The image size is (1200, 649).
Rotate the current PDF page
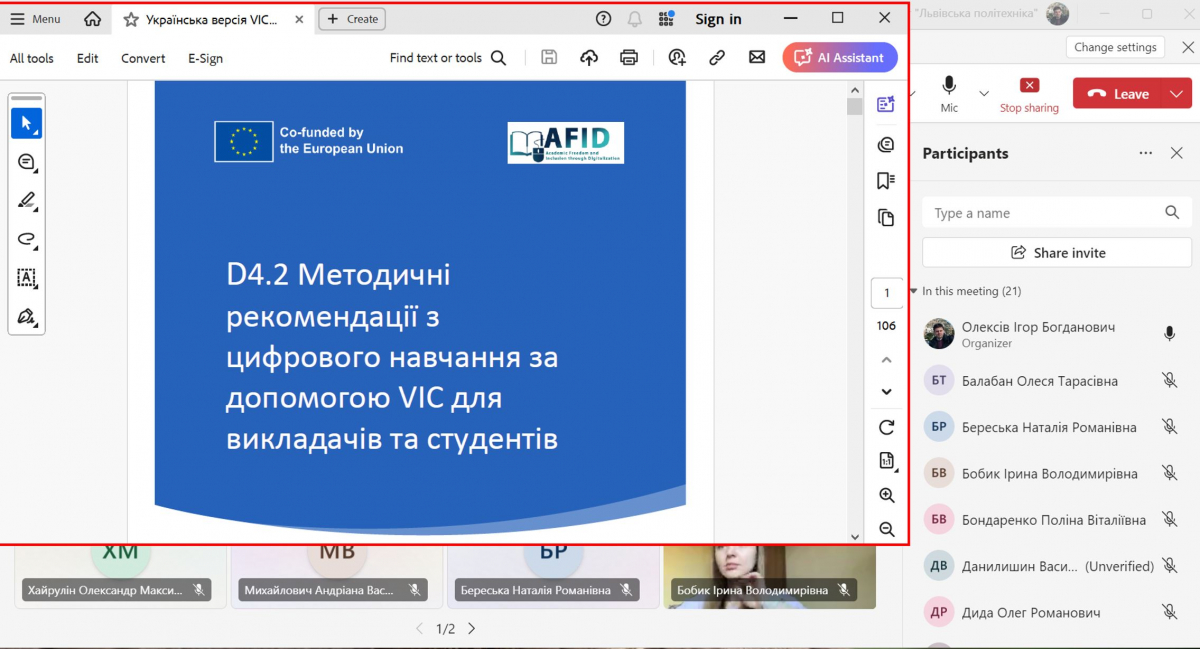tap(886, 427)
